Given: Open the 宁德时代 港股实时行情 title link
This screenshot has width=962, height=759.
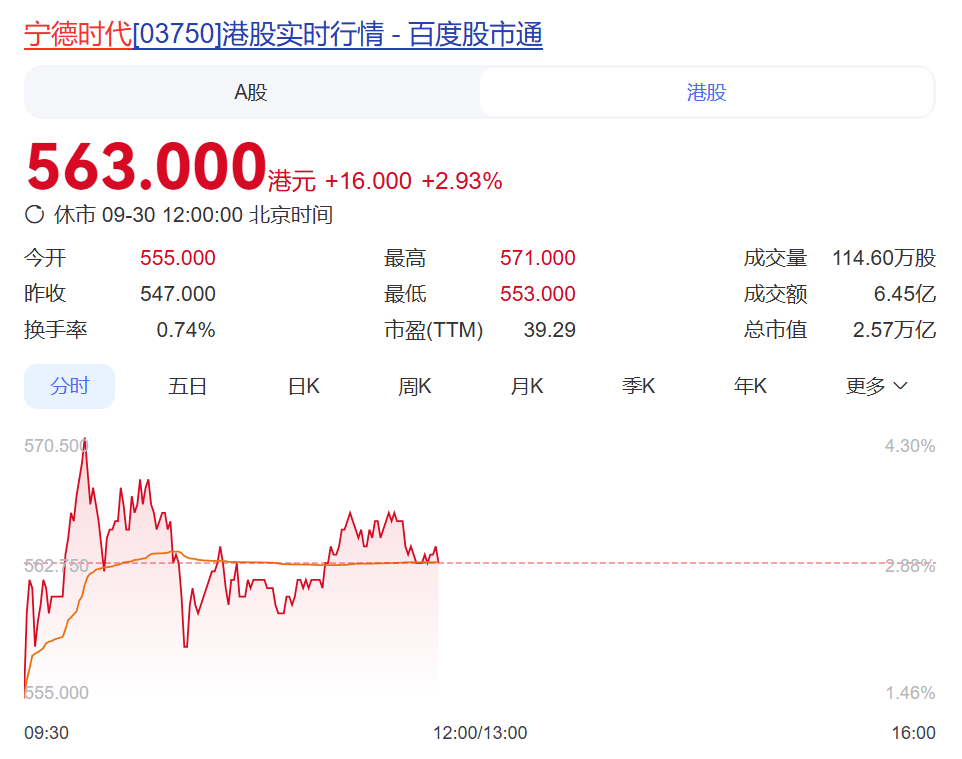Looking at the screenshot, I should (x=283, y=35).
